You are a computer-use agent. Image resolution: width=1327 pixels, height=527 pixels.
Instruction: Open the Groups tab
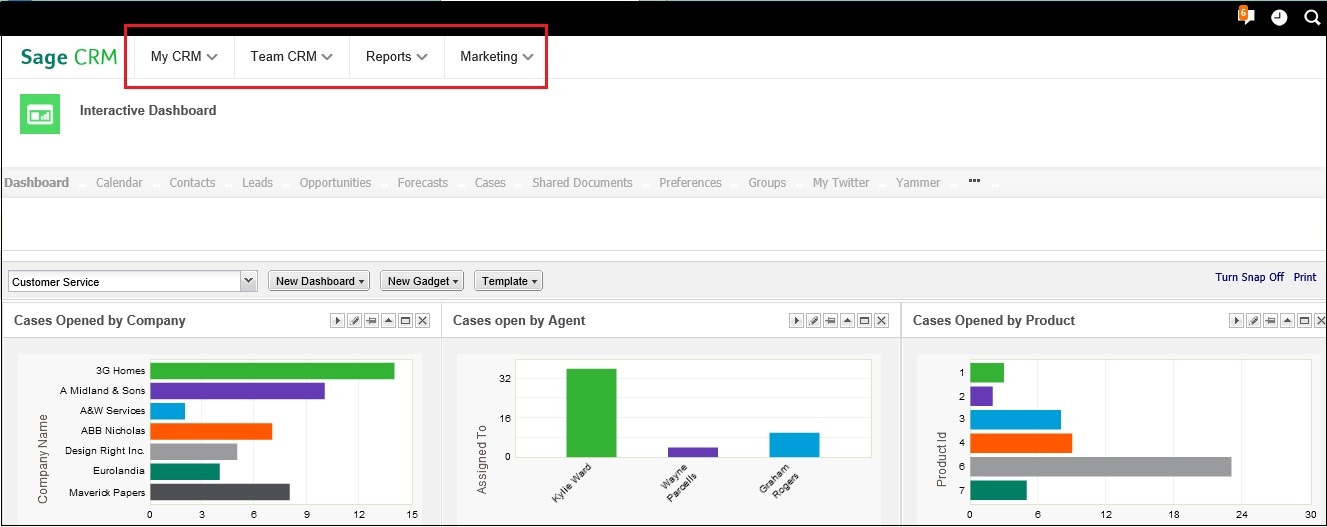pos(767,183)
